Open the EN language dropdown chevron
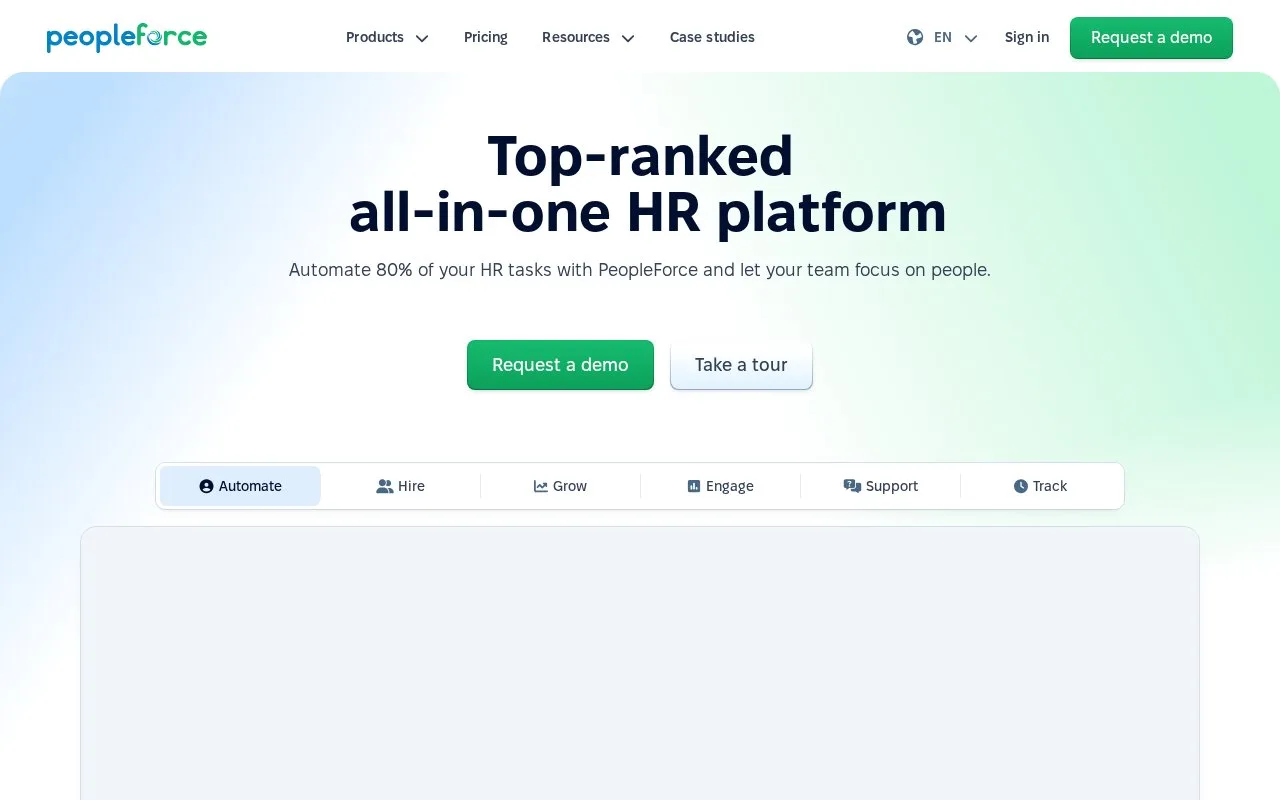This screenshot has height=800, width=1280. [971, 38]
